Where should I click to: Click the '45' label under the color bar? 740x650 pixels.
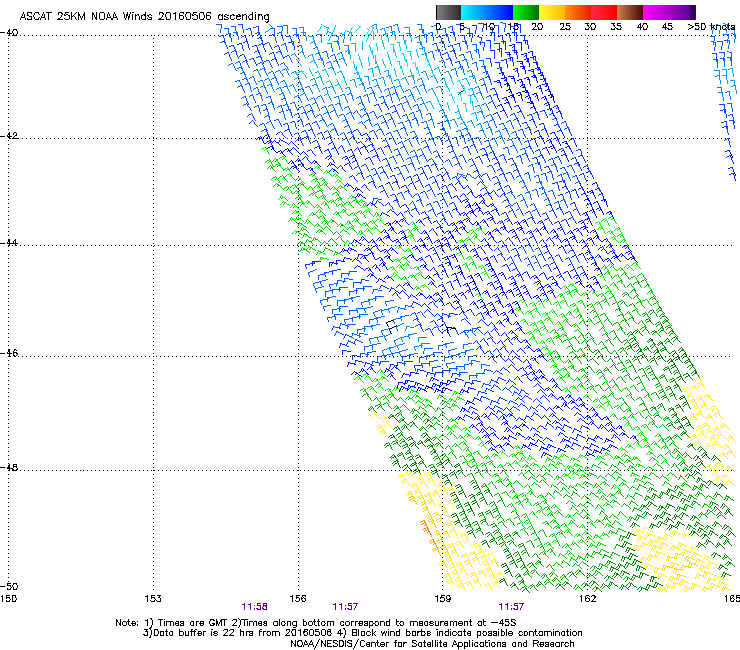pyautogui.click(x=667, y=27)
